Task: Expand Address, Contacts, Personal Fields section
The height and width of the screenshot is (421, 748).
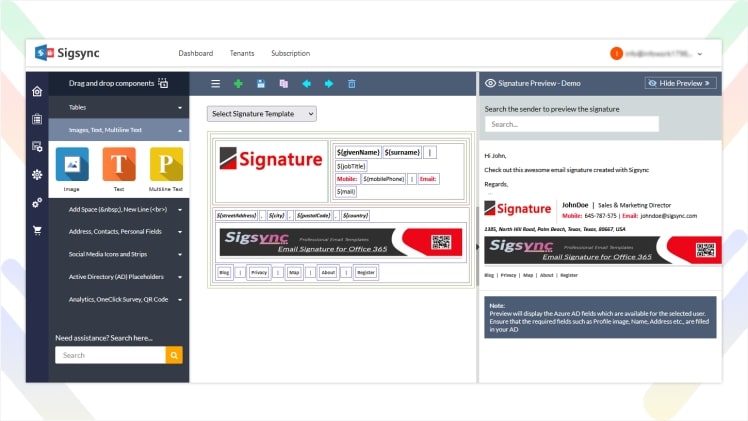Action: (119, 232)
